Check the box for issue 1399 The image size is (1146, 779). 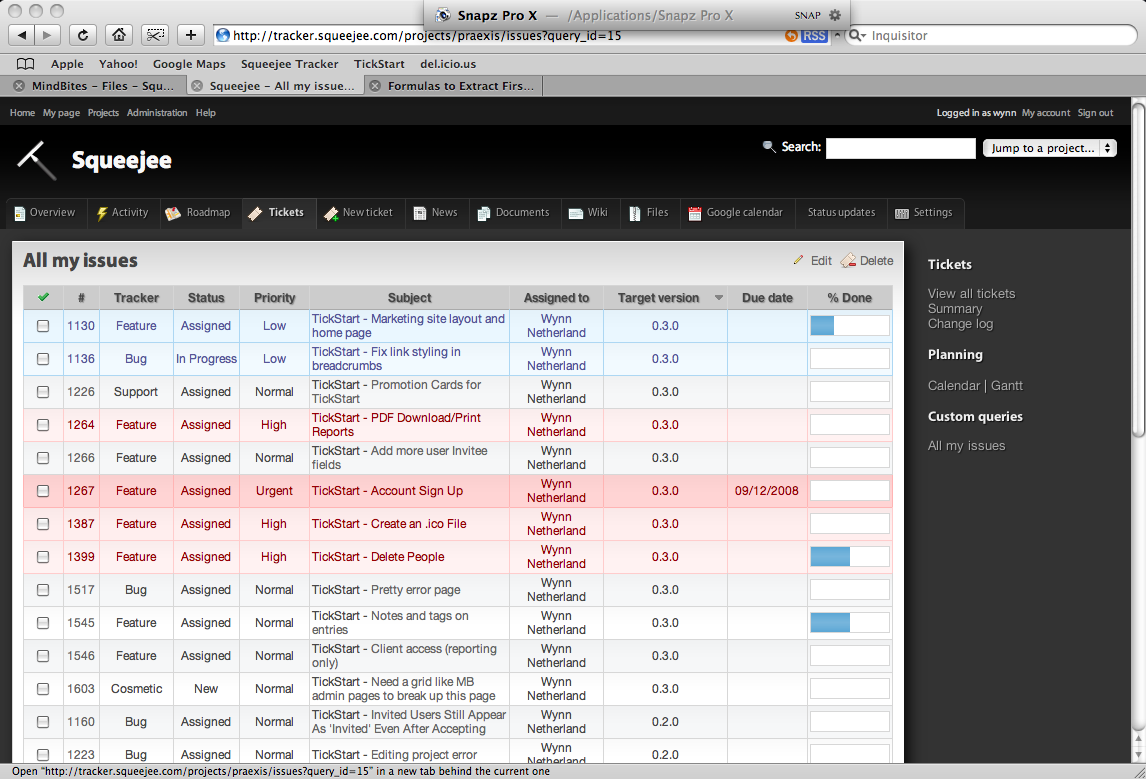[x=43, y=557]
